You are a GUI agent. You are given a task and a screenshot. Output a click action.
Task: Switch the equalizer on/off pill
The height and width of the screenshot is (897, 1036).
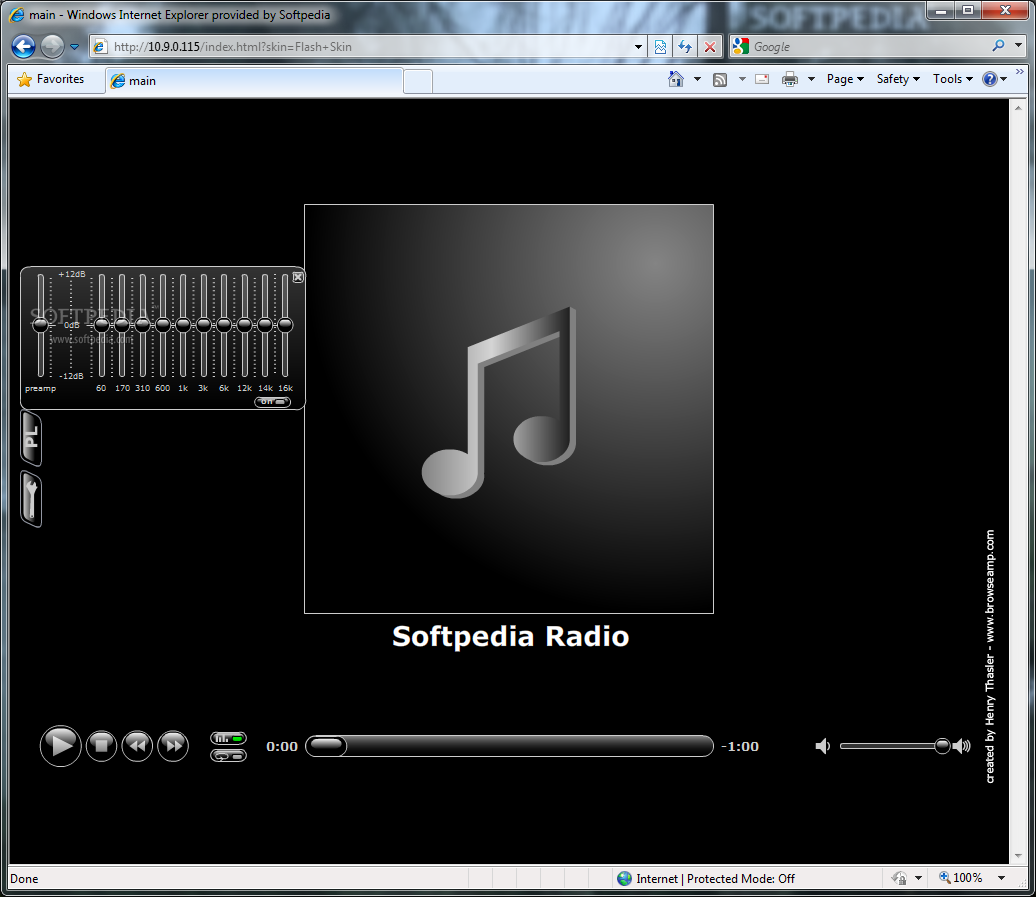[x=273, y=402]
